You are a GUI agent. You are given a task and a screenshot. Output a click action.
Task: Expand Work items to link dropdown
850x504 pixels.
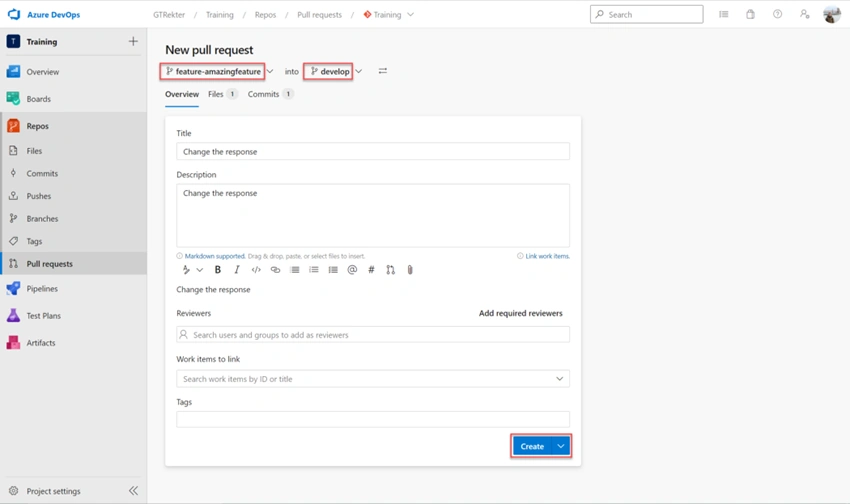coord(559,379)
